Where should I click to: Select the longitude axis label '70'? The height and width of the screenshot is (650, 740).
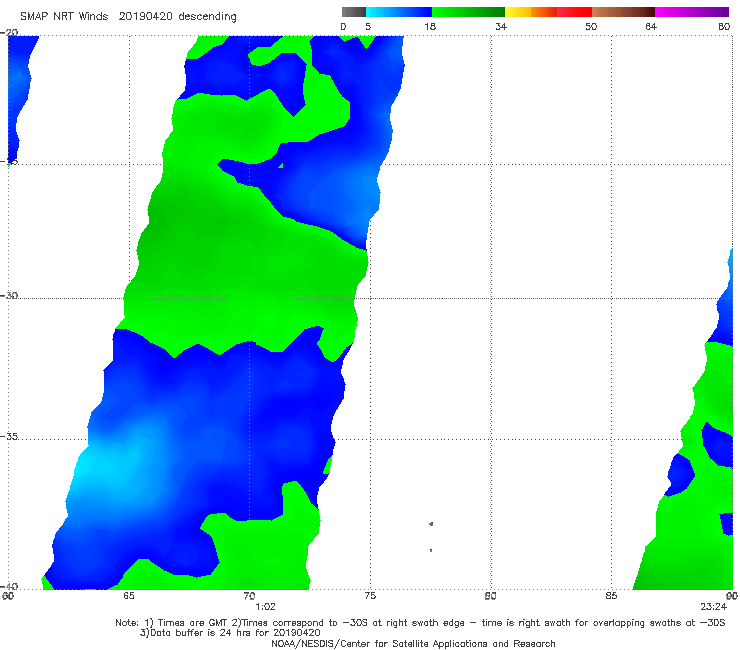[249, 596]
